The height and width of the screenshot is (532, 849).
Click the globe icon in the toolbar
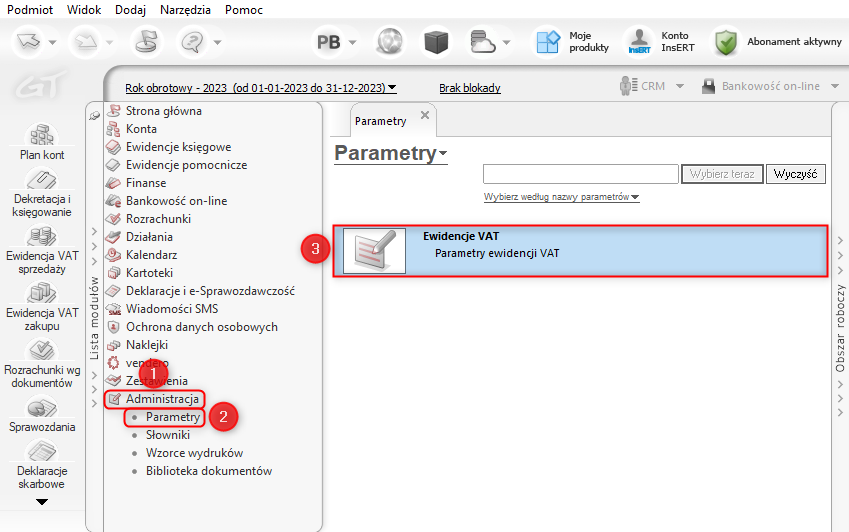click(390, 42)
